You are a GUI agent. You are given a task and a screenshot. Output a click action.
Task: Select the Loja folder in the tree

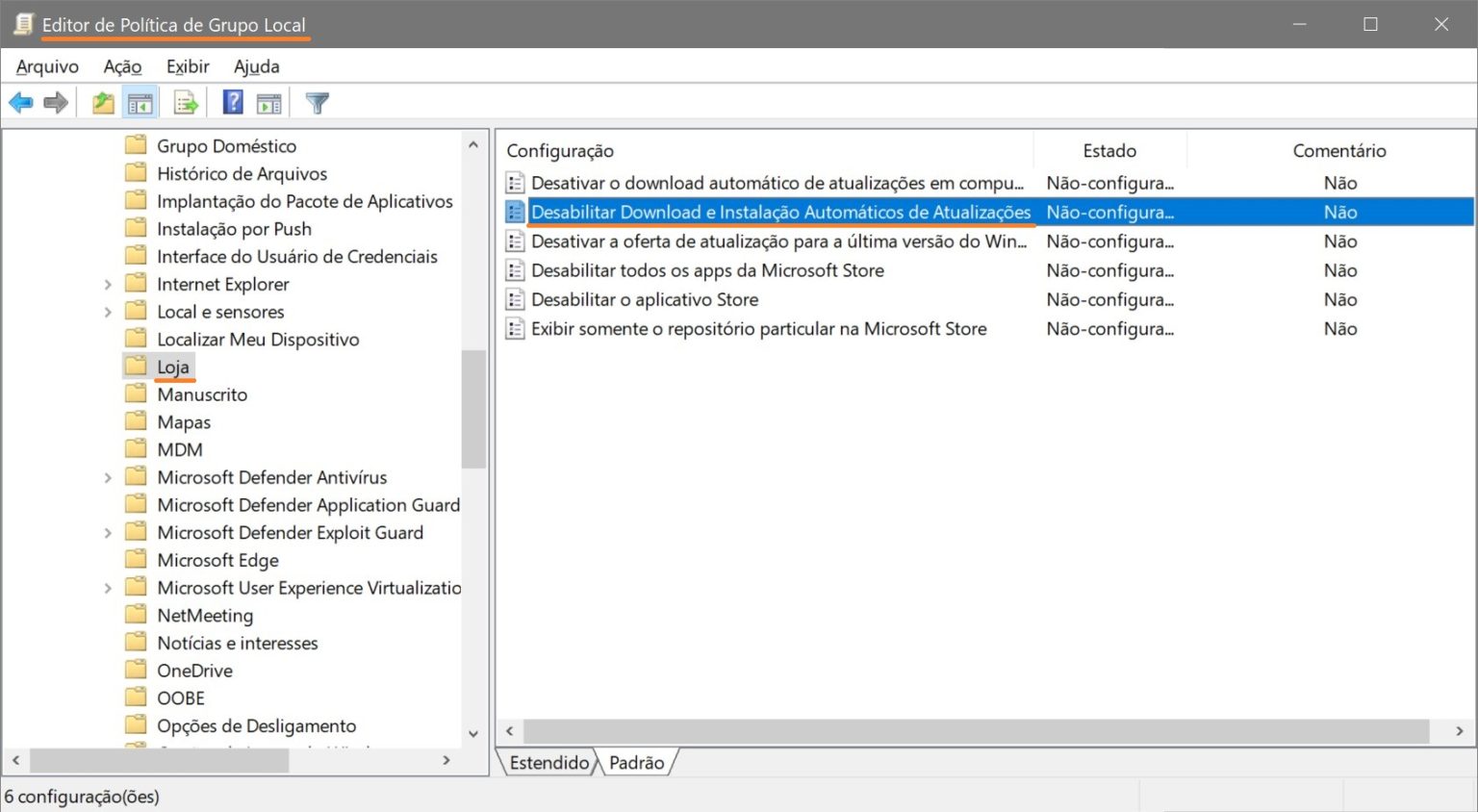point(173,367)
